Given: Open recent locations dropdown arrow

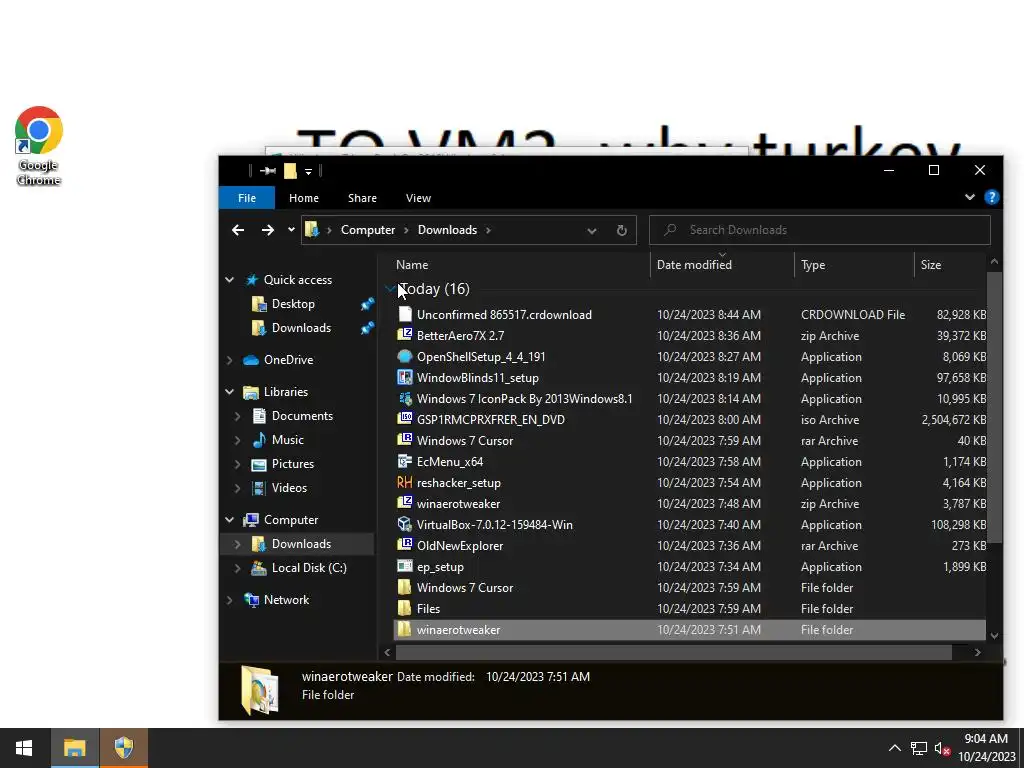Looking at the screenshot, I should click(x=291, y=230).
